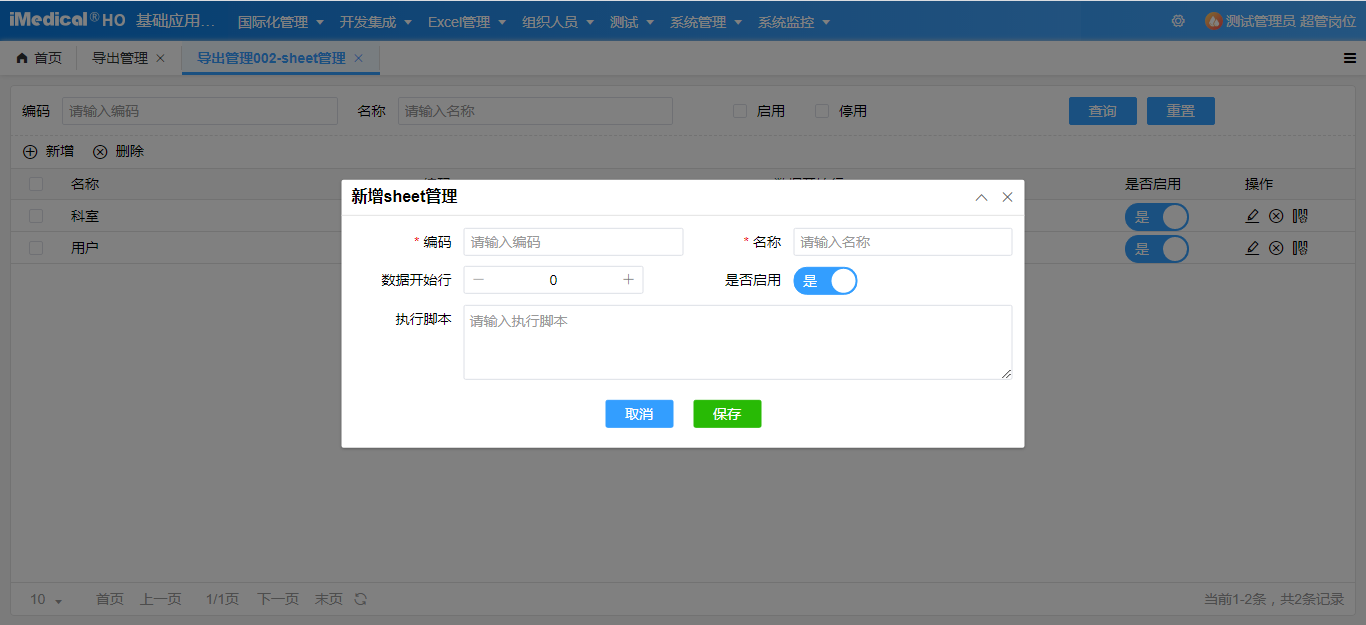Viewport: 1366px width, 625px height.
Task: Disable the 是 toggle on 科室 row
Action: 1157,216
